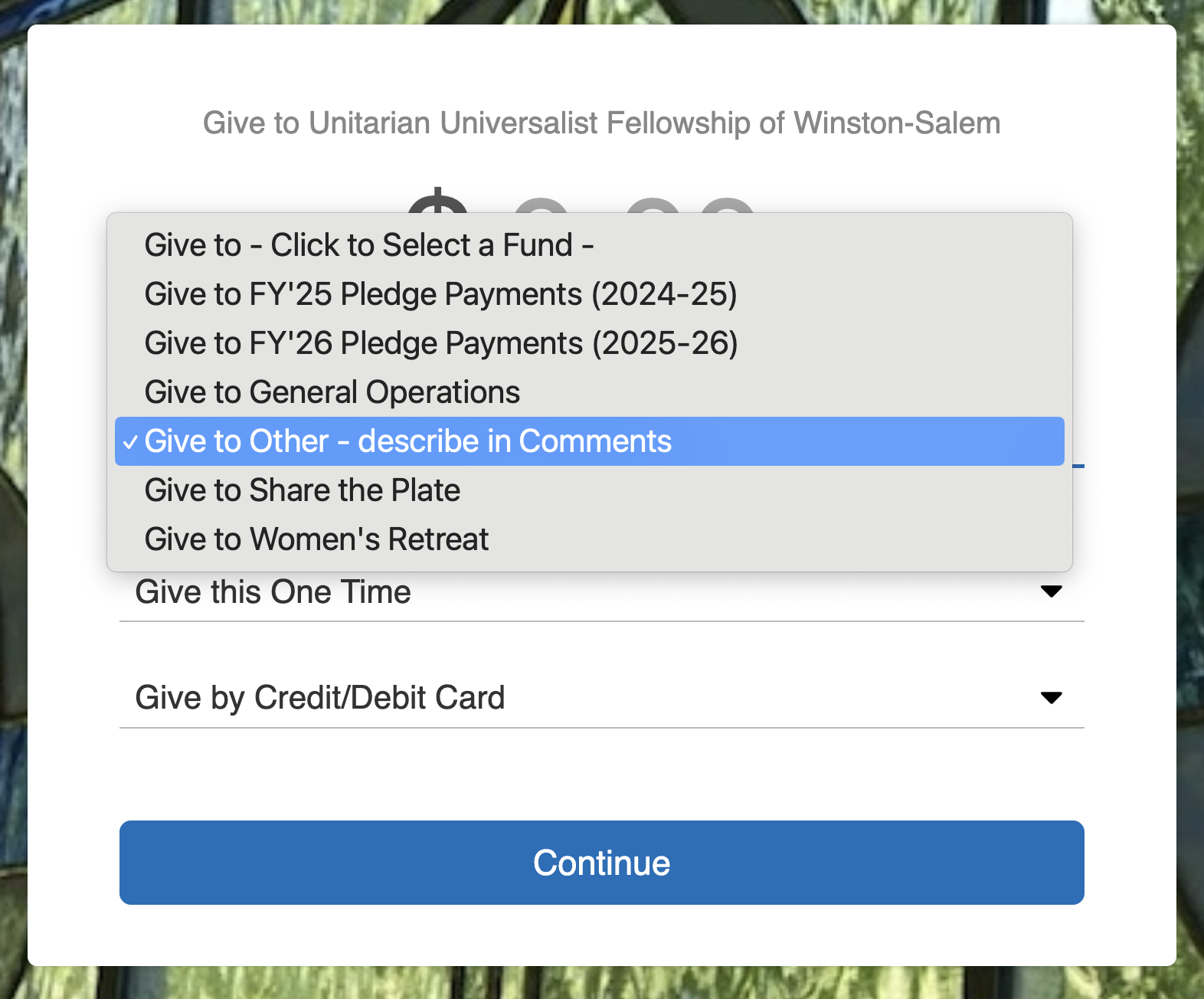Click arrow icon on Give this One Time
The height and width of the screenshot is (999, 1204).
click(x=1052, y=591)
